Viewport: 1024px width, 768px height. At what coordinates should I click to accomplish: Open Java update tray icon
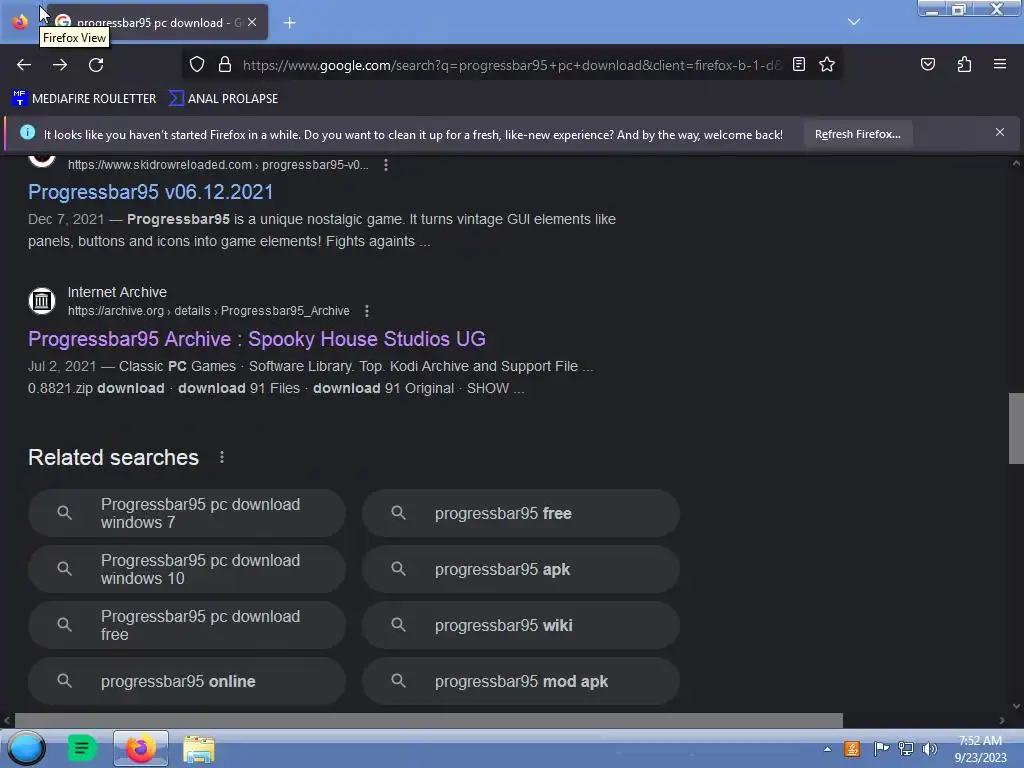pyautogui.click(x=852, y=749)
